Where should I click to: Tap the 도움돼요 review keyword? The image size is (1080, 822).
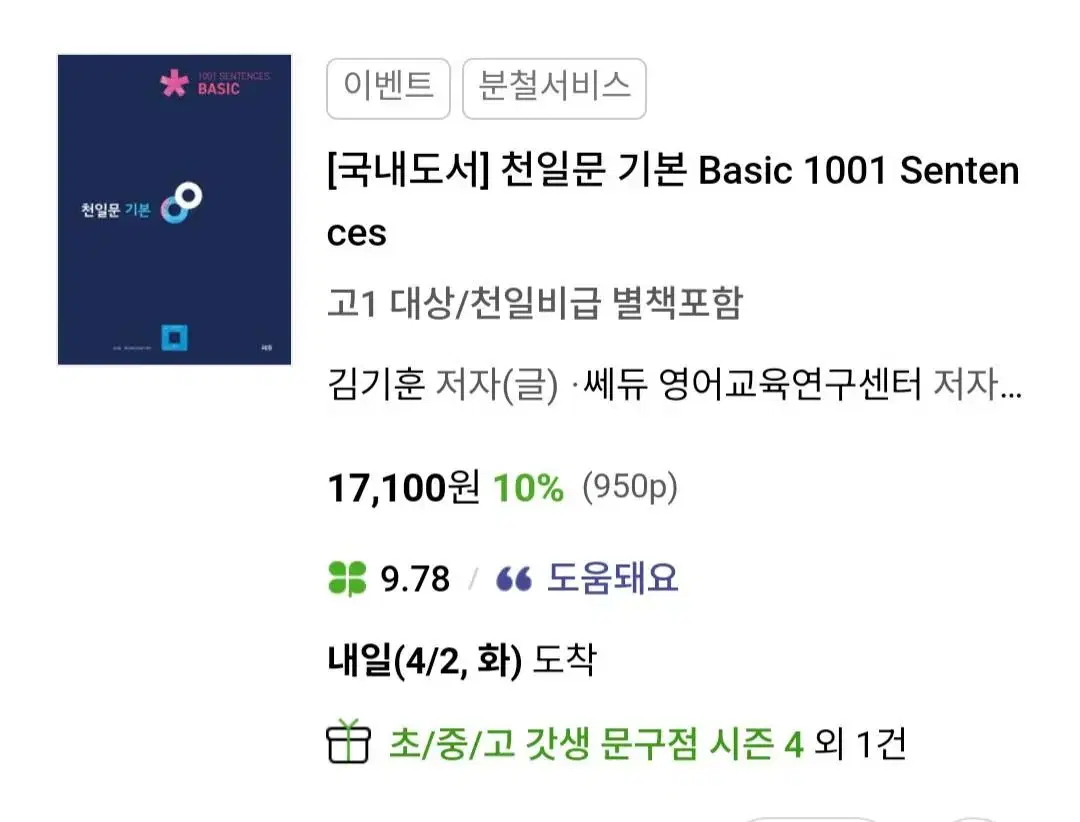612,577
